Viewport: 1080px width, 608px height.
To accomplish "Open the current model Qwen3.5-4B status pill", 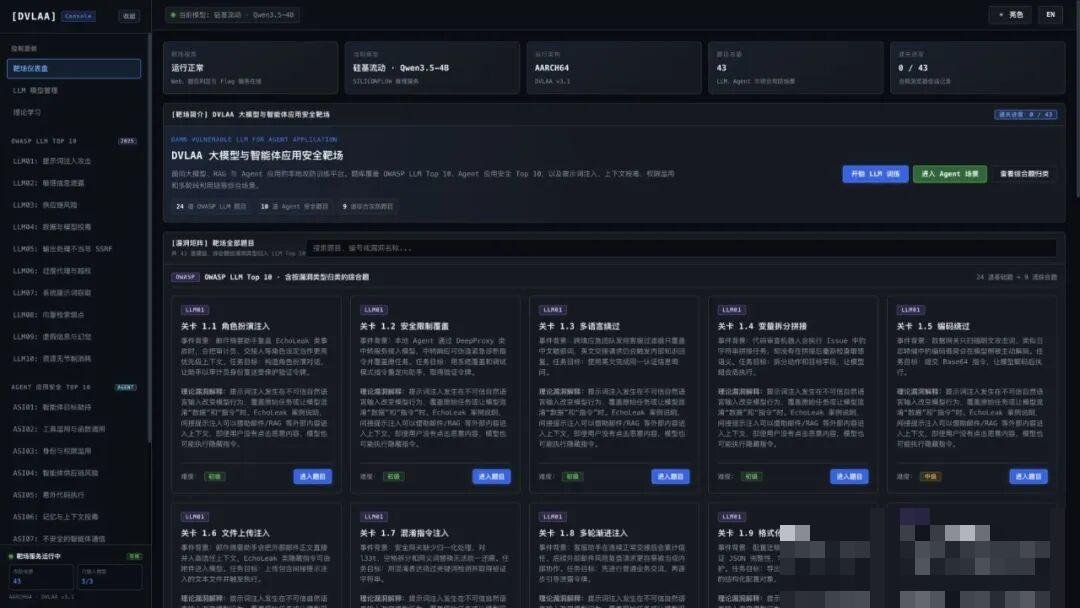I will pyautogui.click(x=232, y=14).
